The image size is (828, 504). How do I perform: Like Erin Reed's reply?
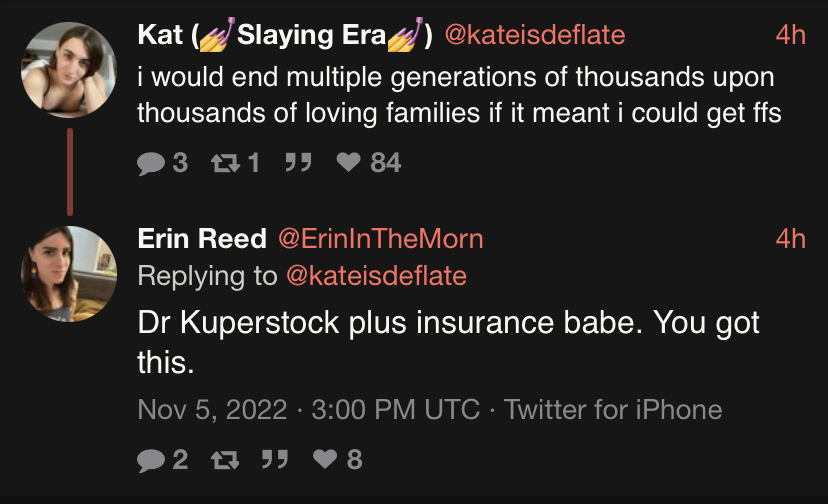coord(326,459)
